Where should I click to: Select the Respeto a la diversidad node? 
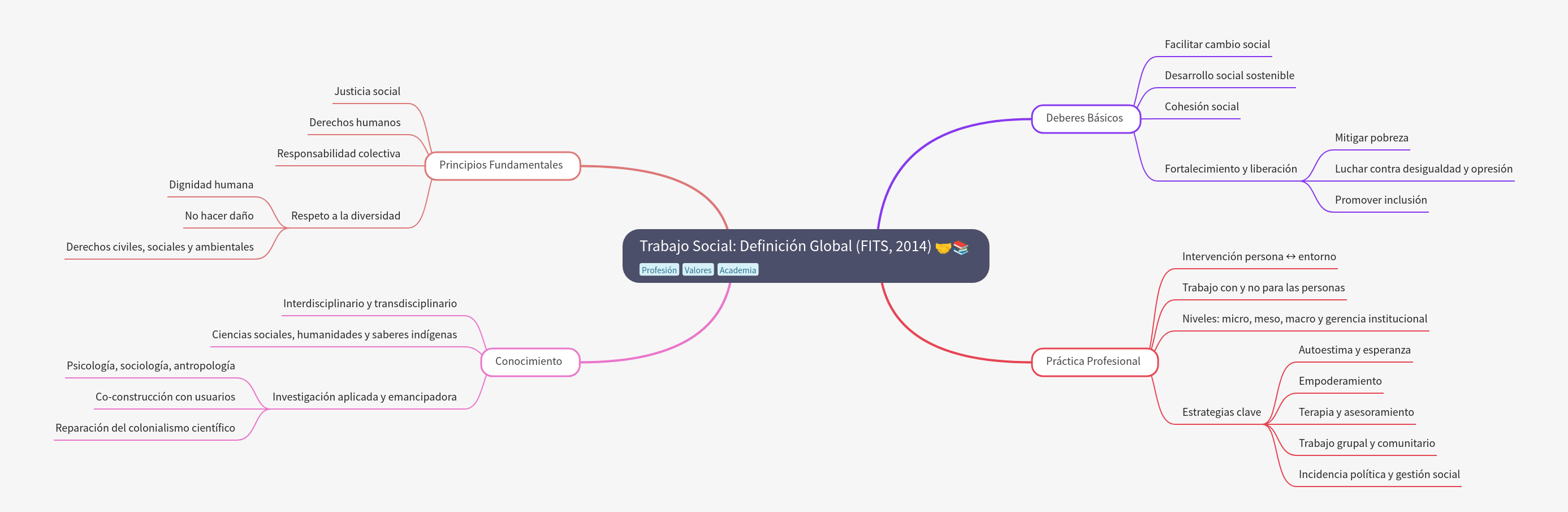345,216
